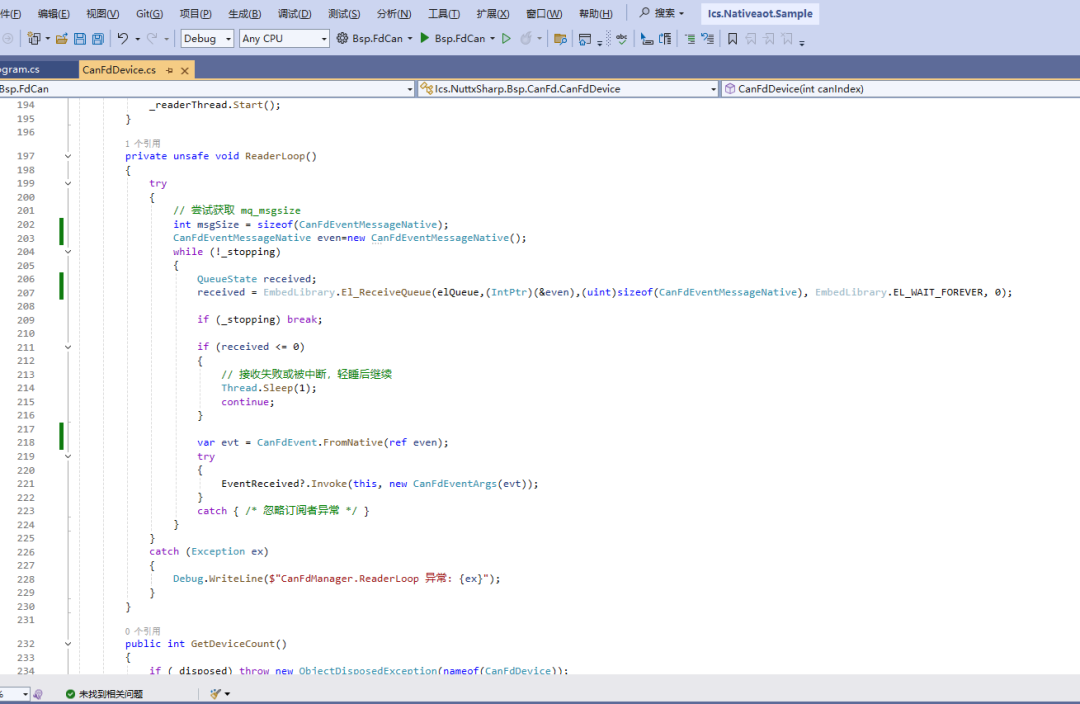This screenshot has height=704, width=1080.
Task: Open the 视图(V) menu
Action: [103, 13]
